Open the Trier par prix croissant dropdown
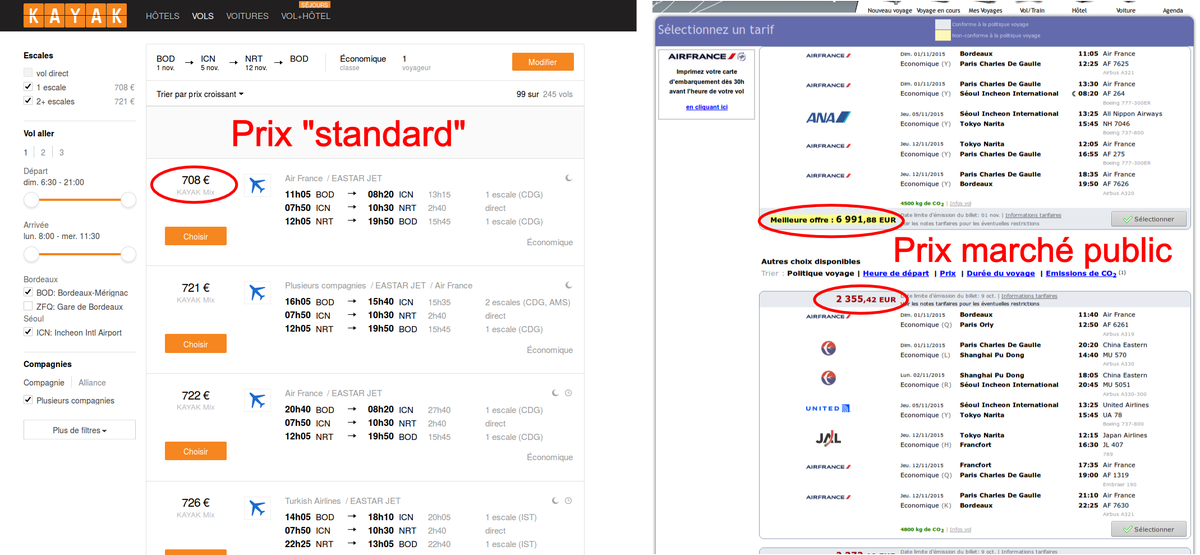 (200, 94)
